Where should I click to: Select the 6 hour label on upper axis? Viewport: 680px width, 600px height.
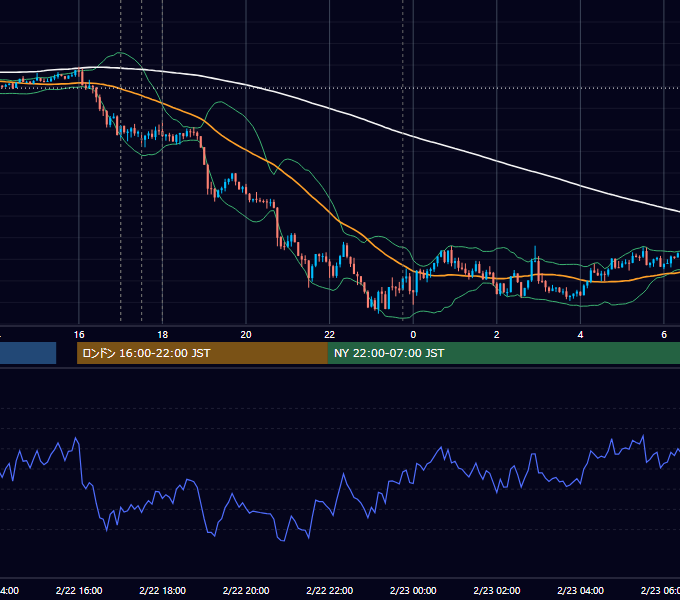click(x=664, y=335)
